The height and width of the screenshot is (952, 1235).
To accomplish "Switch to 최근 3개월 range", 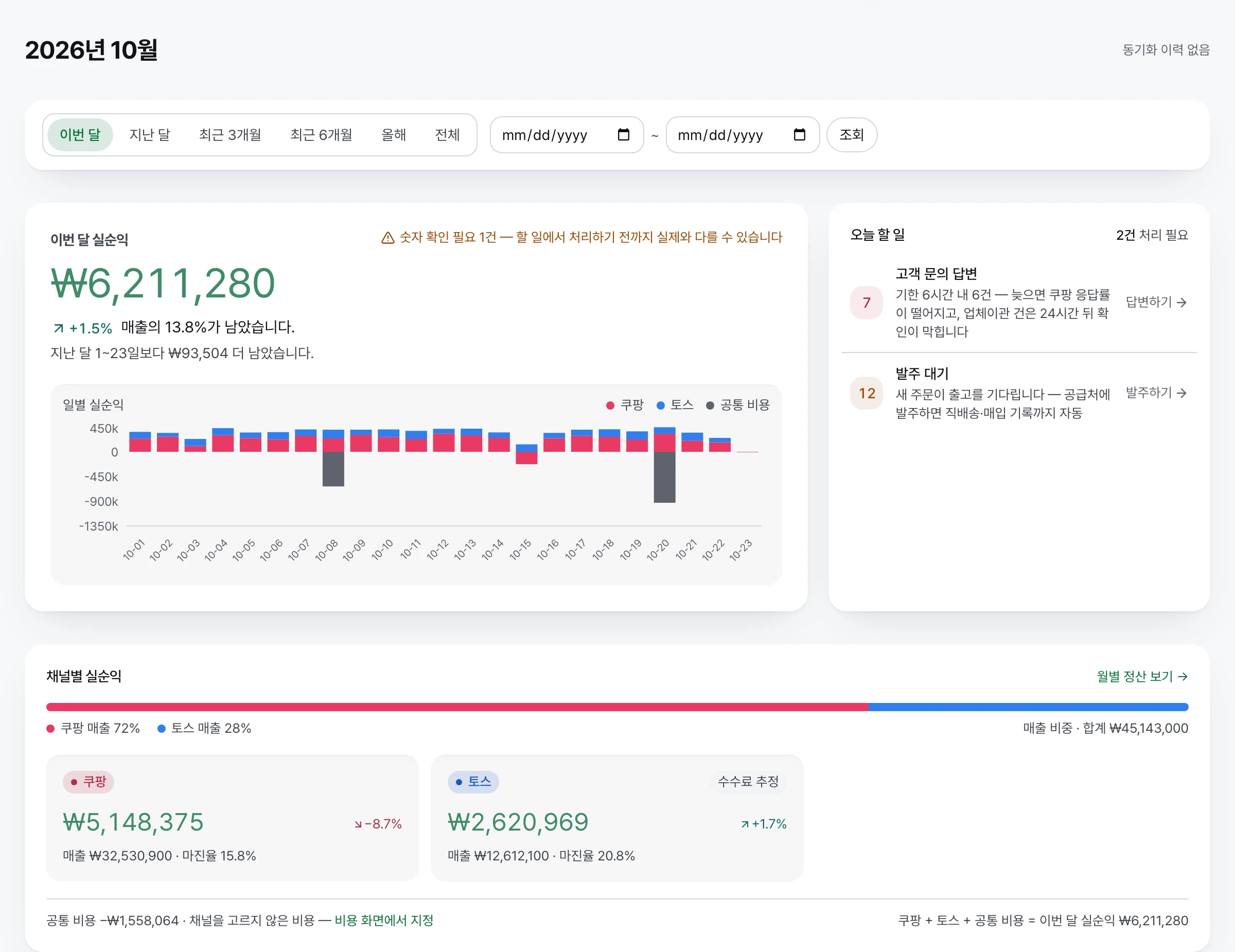I will (x=230, y=134).
